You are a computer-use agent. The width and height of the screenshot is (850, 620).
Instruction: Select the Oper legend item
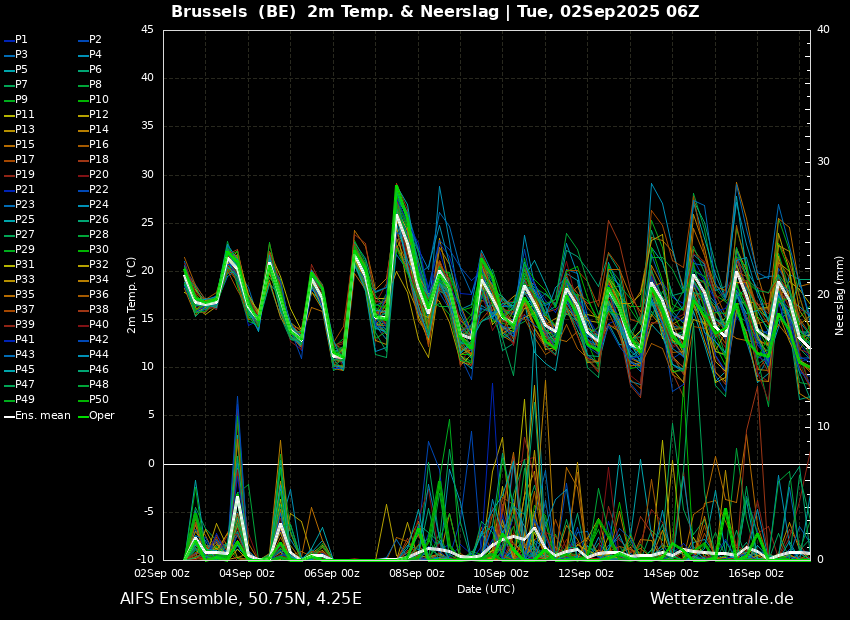(x=101, y=416)
